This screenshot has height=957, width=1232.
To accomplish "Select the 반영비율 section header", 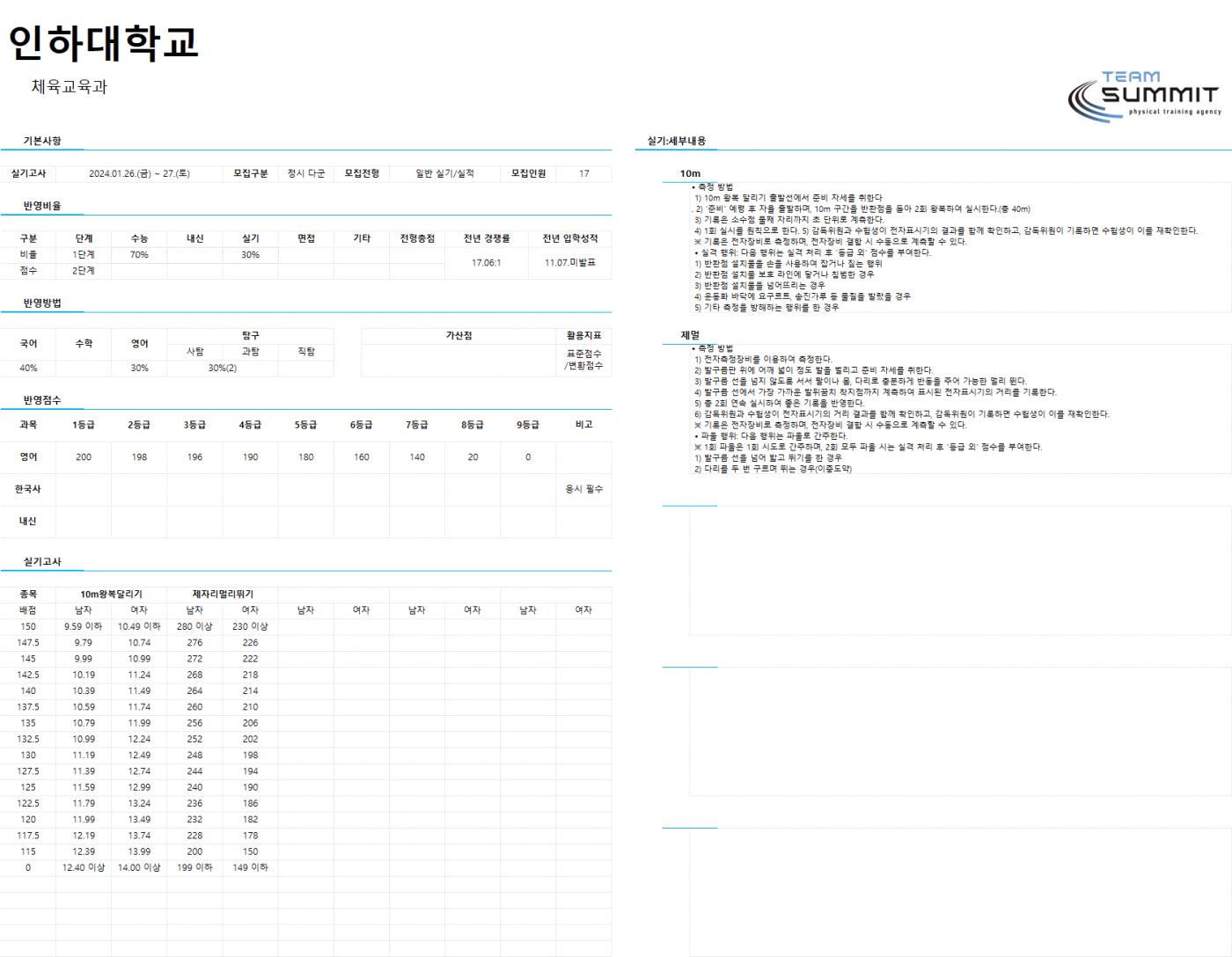I will (42, 206).
